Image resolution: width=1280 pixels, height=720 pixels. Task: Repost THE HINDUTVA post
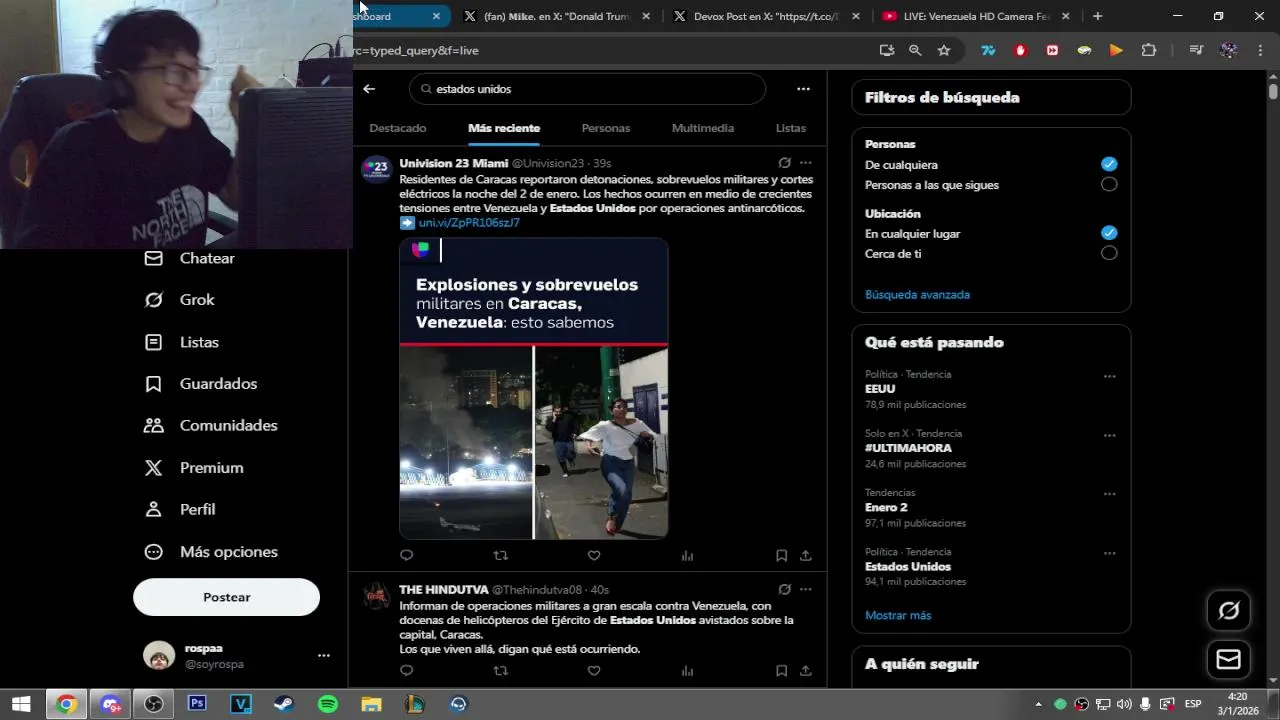[501, 671]
